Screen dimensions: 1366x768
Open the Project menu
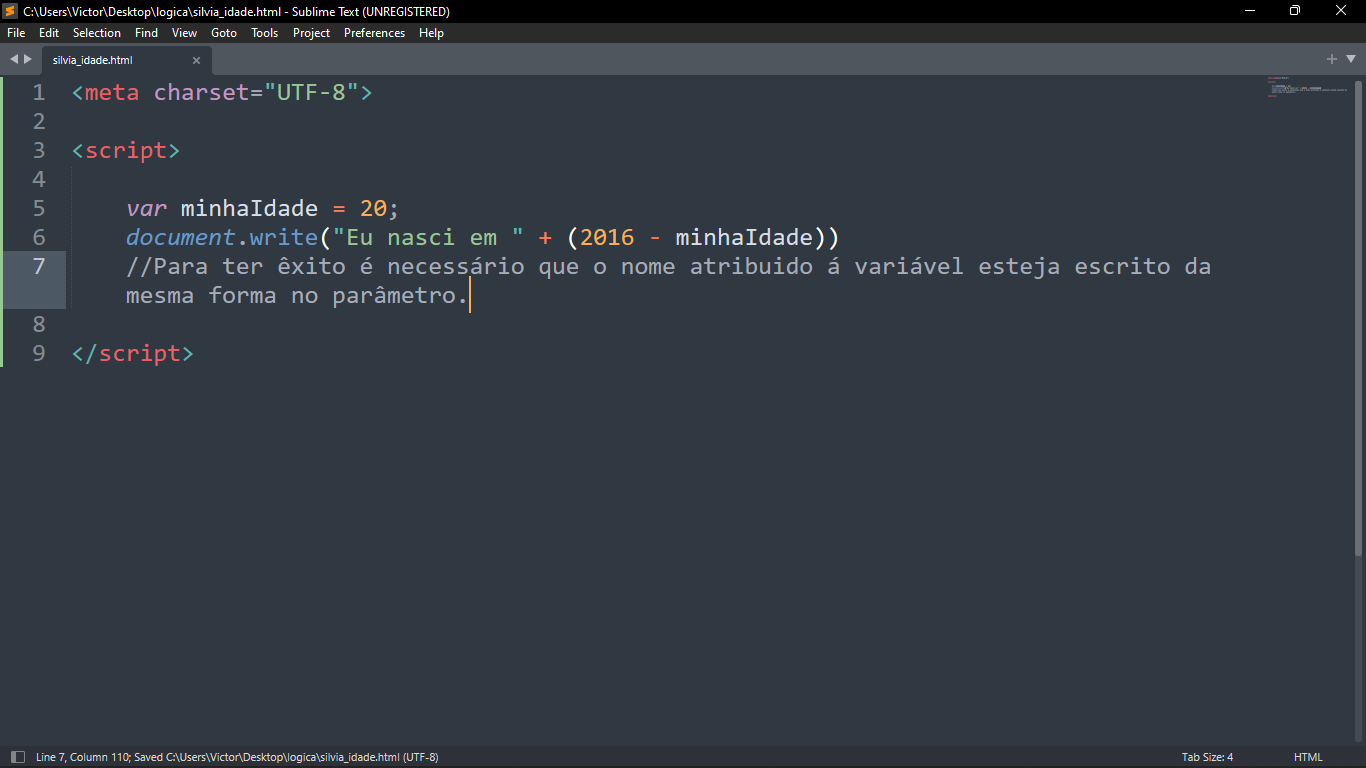(311, 33)
